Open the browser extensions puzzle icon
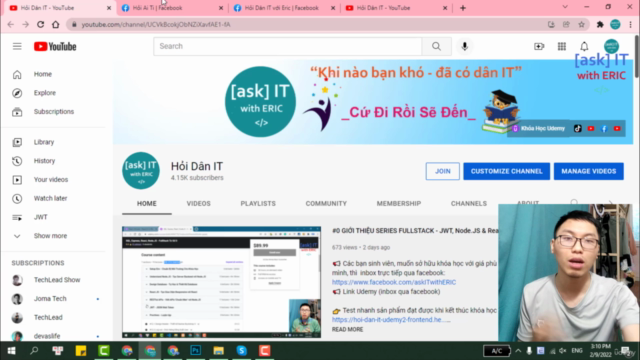Screen dimensions: 640x360 click(600, 24)
